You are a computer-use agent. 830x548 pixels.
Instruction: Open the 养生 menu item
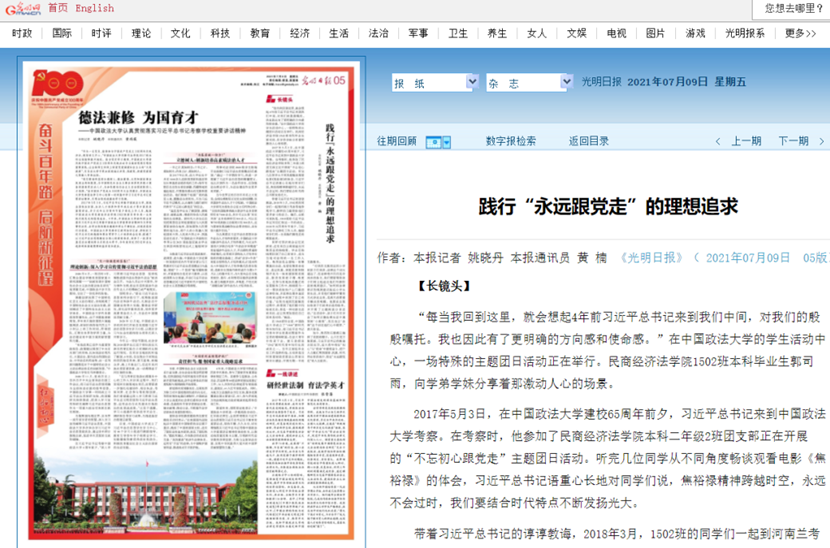click(497, 33)
